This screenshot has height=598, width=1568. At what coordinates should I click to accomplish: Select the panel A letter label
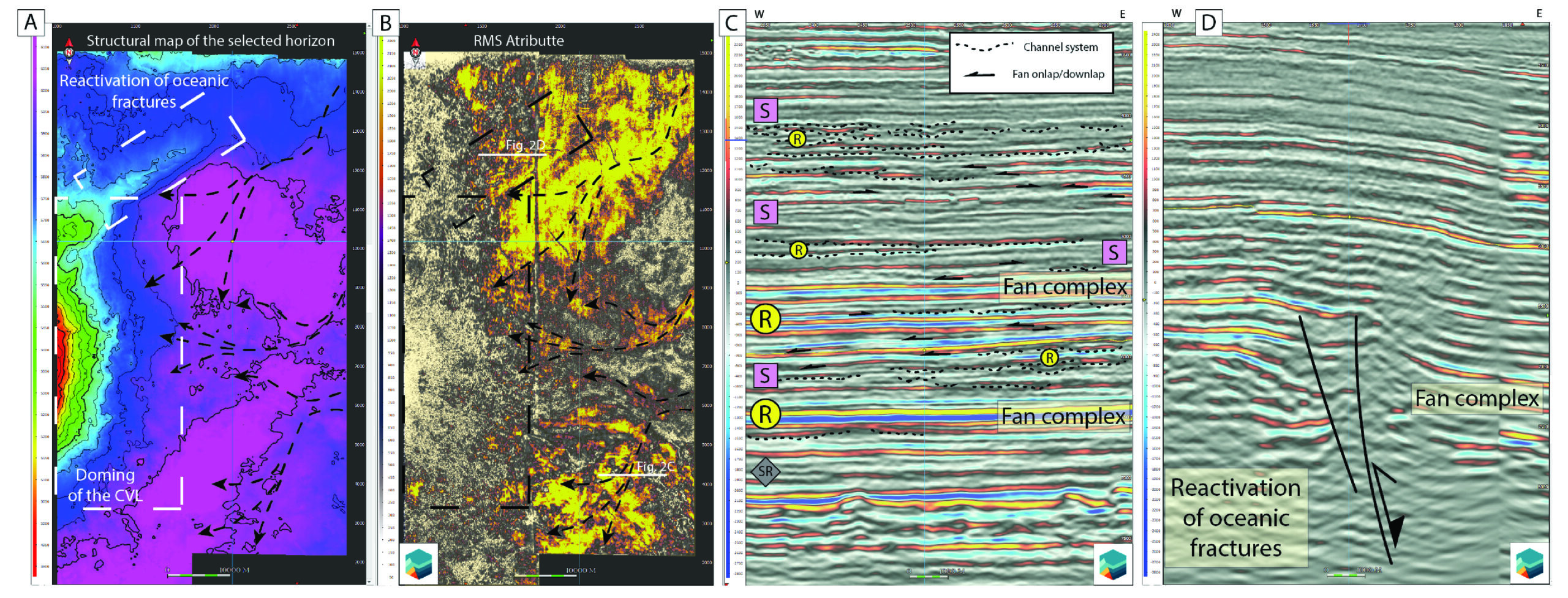click(x=31, y=23)
